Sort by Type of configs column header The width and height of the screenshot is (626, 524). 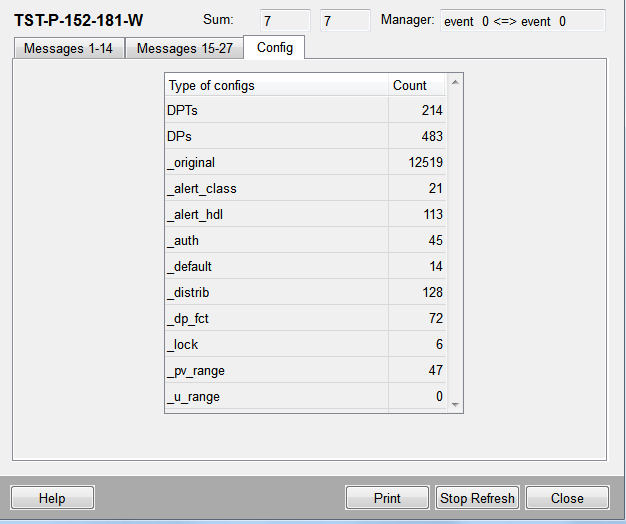(x=276, y=85)
